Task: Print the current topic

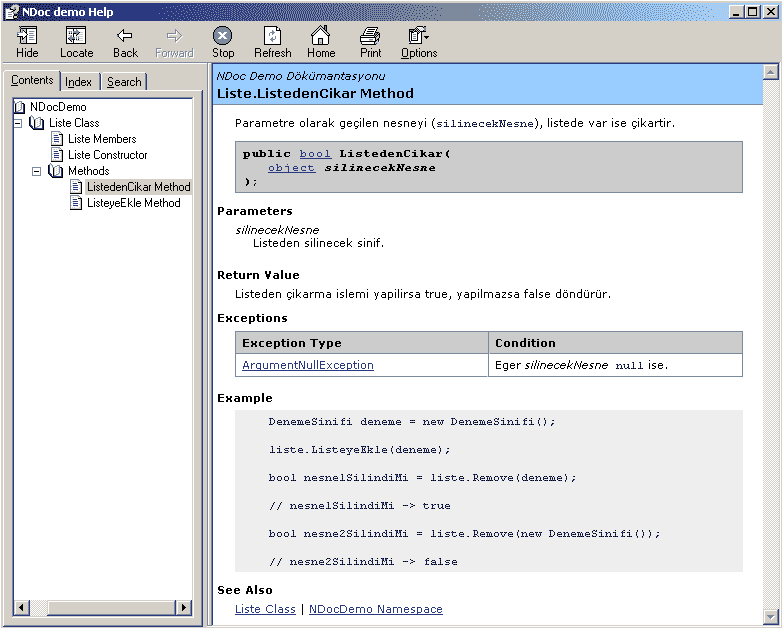Action: pos(370,36)
